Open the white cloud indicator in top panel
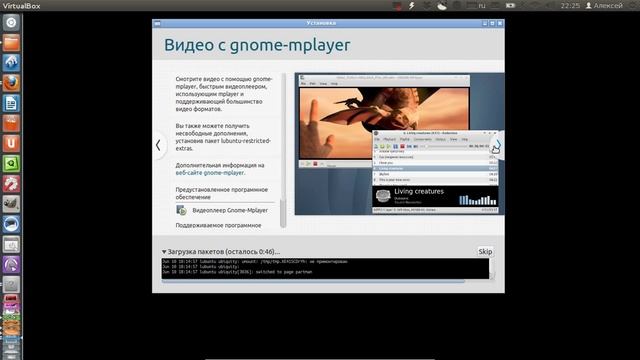 point(442,6)
